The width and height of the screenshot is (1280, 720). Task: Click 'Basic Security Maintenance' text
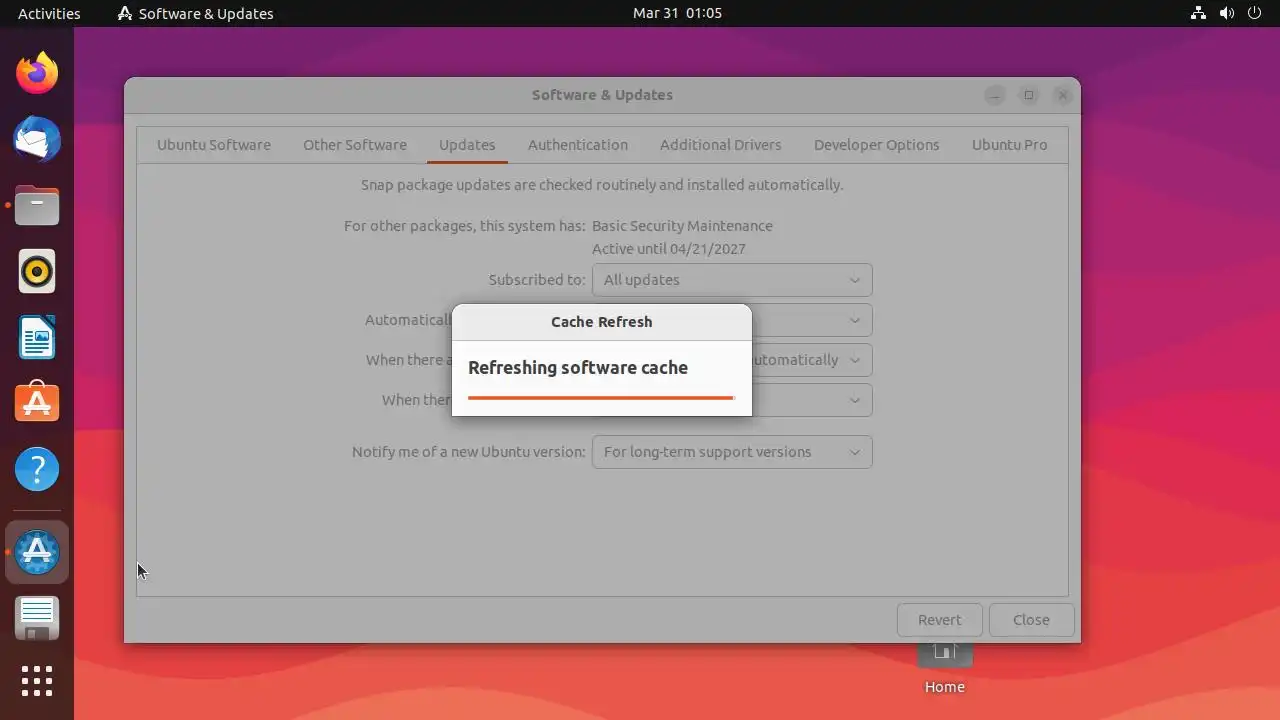(682, 226)
